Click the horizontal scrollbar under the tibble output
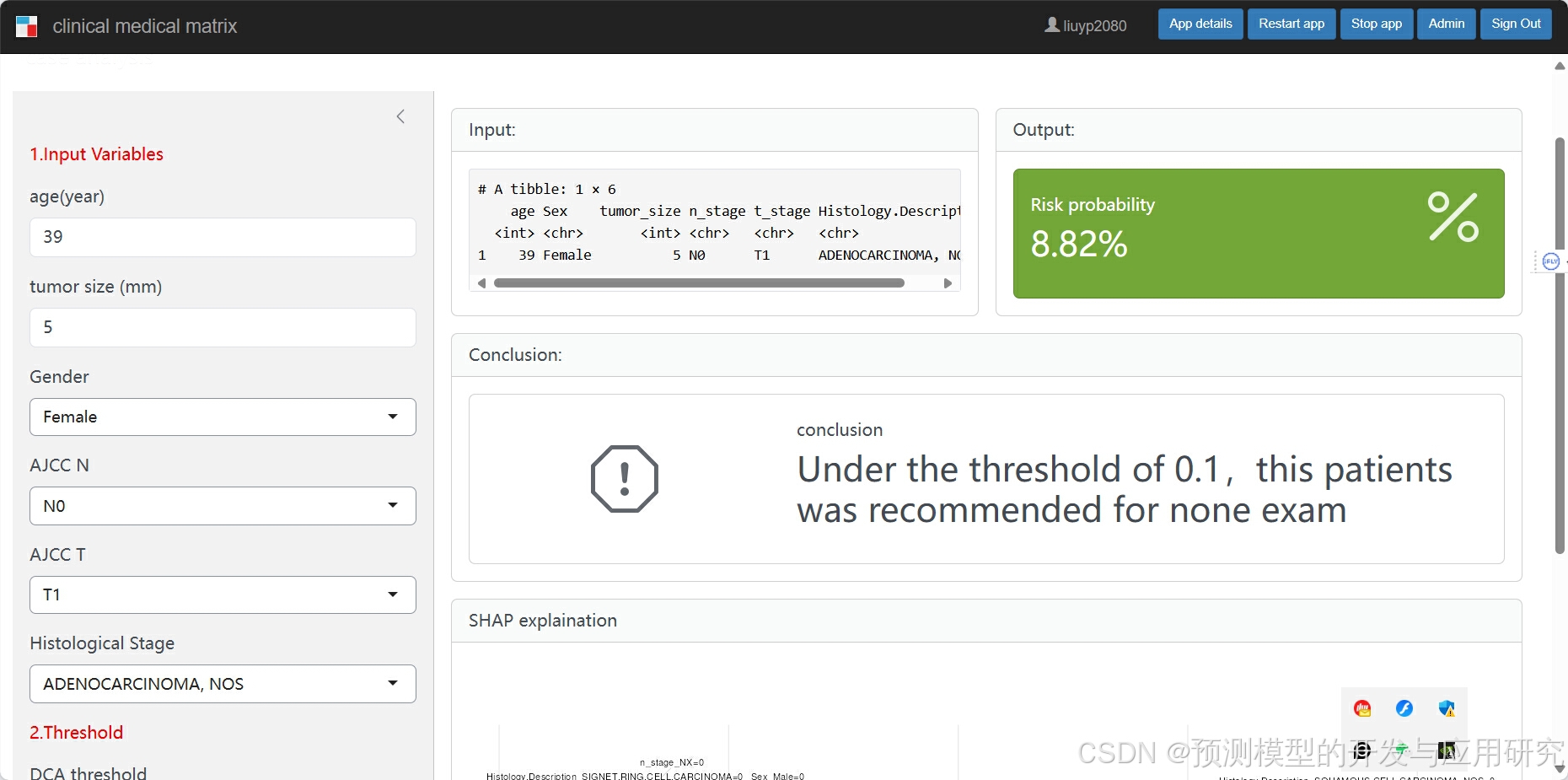Viewport: 1568px width, 780px height. [x=699, y=283]
